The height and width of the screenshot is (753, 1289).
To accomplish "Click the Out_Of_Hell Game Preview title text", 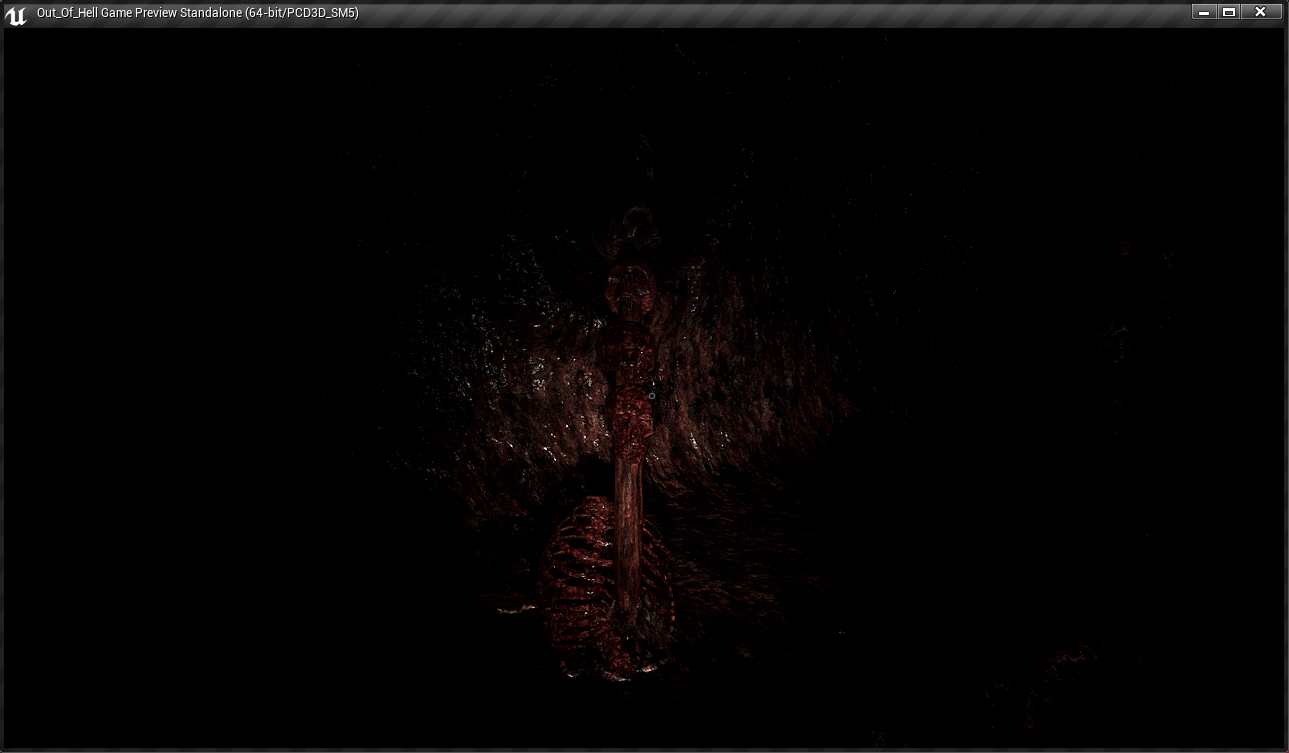I will pos(139,13).
